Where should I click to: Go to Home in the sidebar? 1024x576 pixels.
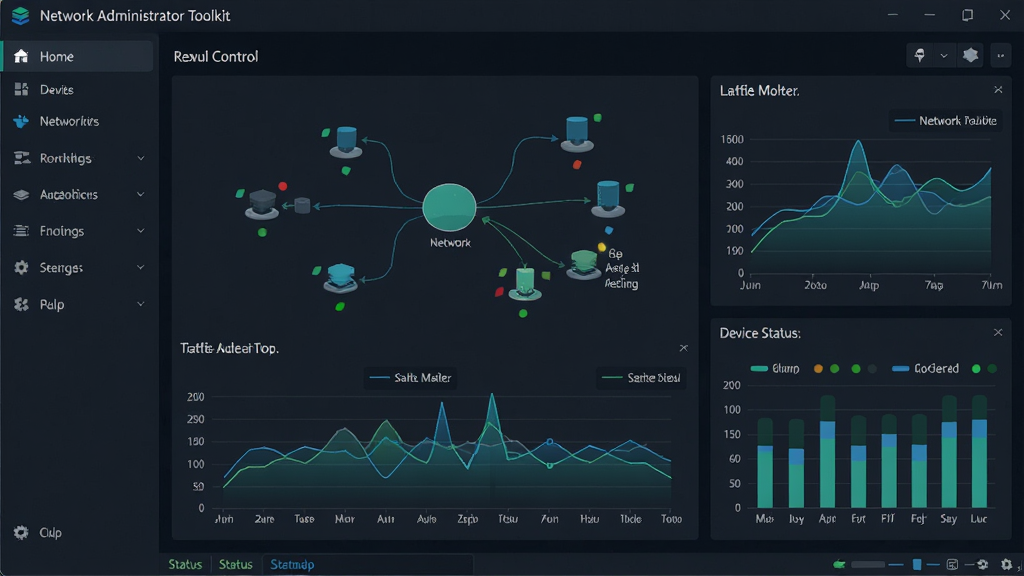click(x=78, y=56)
